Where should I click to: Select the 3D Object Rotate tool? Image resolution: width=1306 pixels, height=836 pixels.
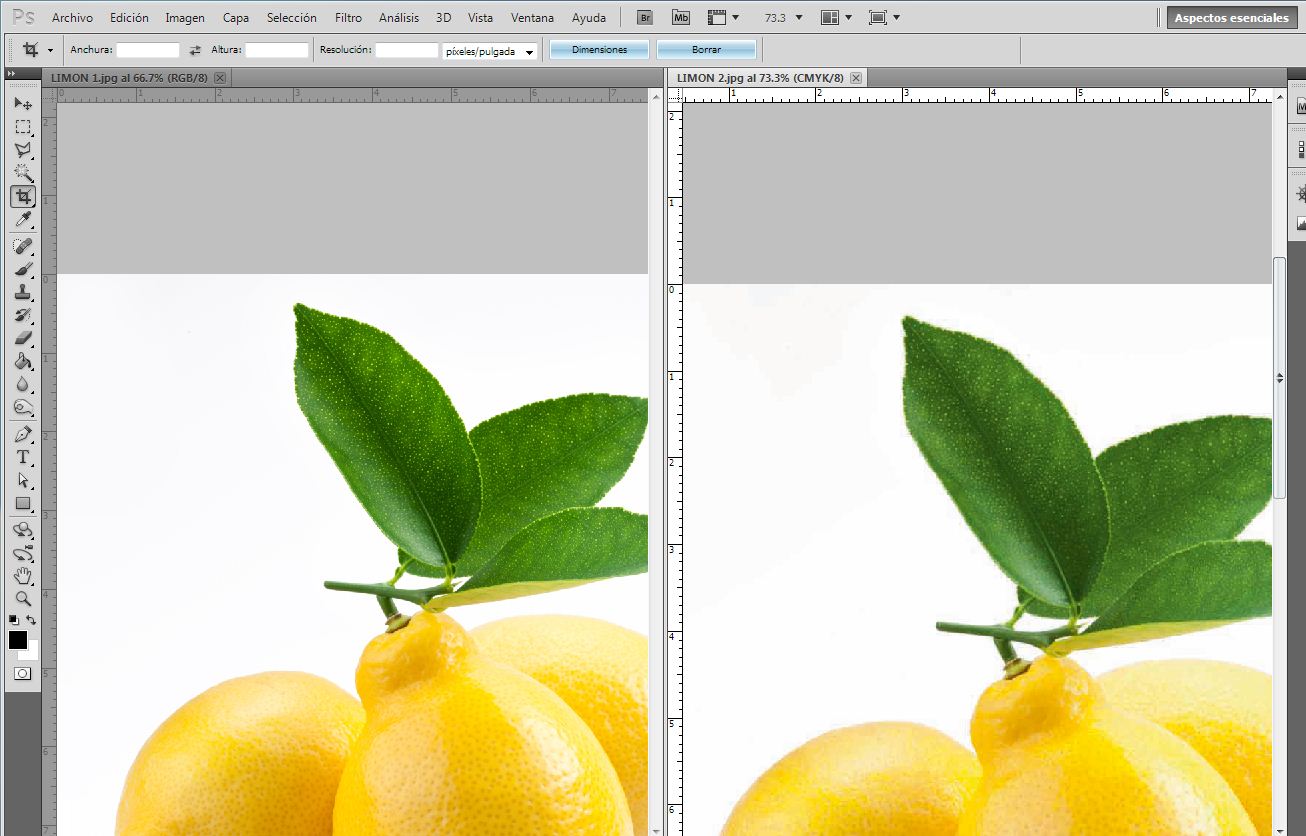click(23, 530)
